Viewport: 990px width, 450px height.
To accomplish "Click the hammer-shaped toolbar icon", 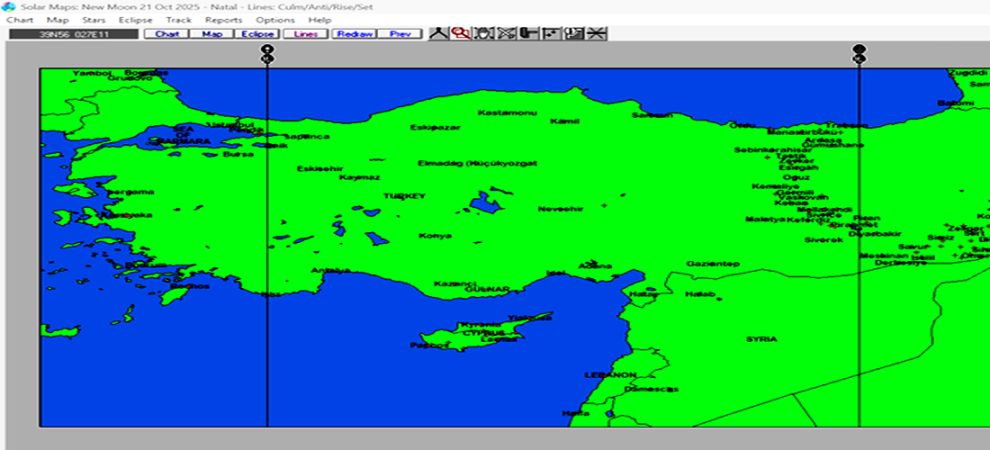I will tap(528, 33).
